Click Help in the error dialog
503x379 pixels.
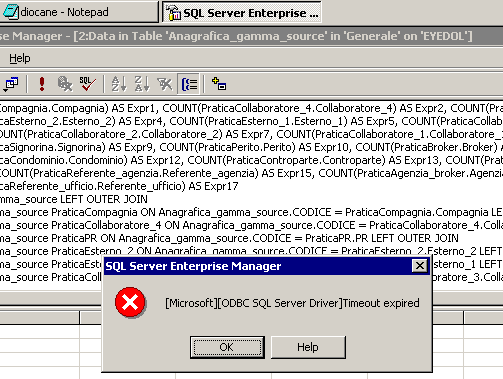pos(308,347)
